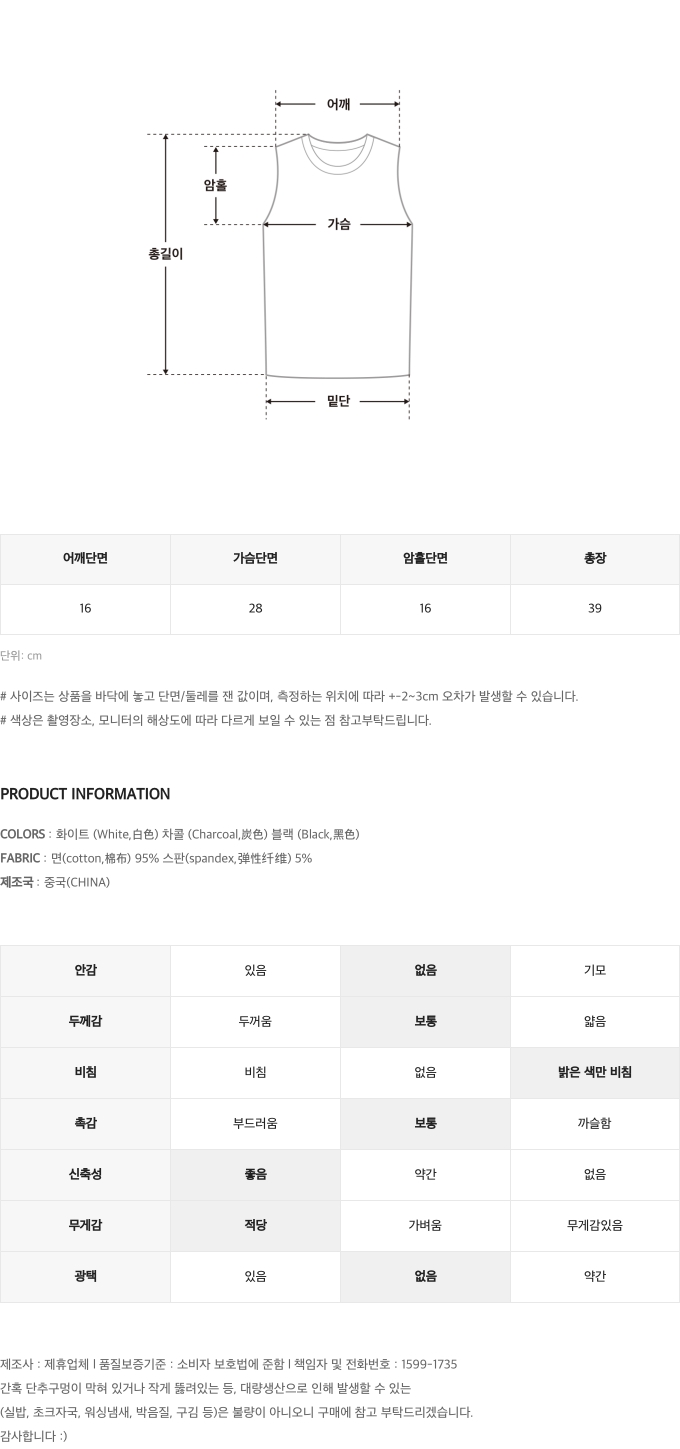Click the 암홀 label on the diagram
The height and width of the screenshot is (1449, 680).
pos(215,185)
